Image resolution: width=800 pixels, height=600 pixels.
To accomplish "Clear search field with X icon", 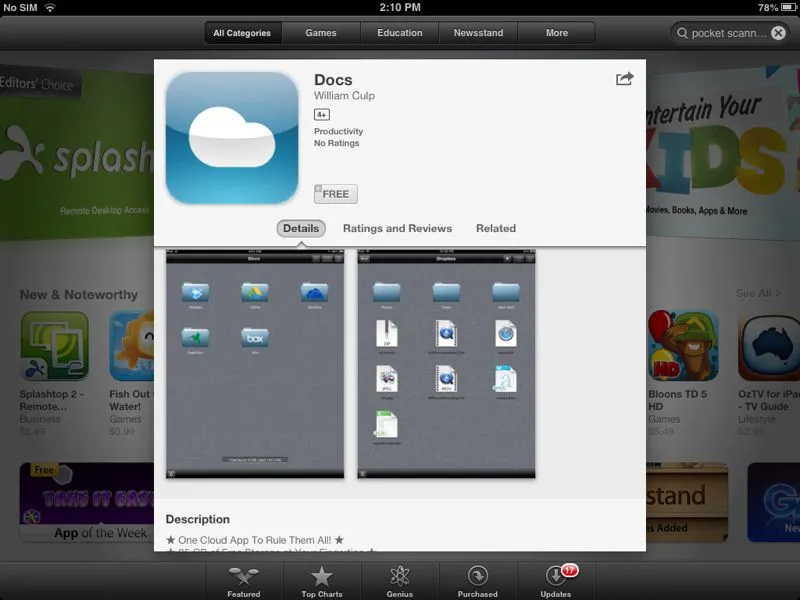I will click(778, 33).
